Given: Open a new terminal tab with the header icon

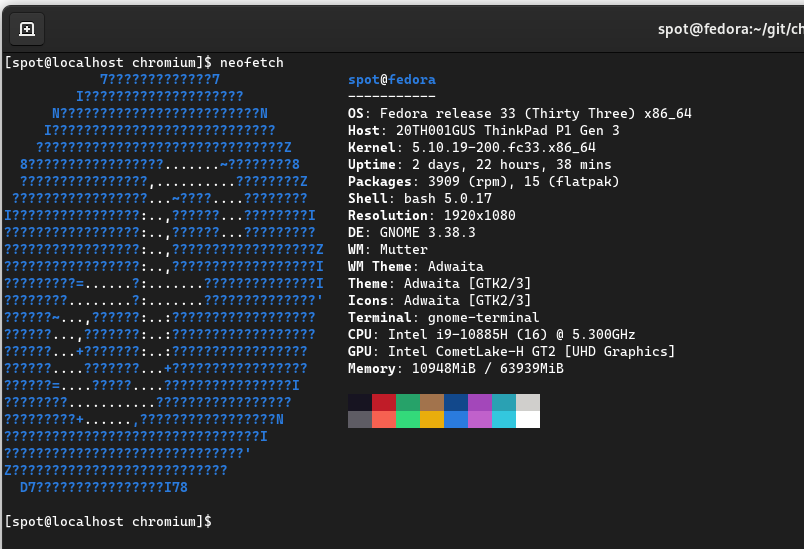Looking at the screenshot, I should pos(27,29).
